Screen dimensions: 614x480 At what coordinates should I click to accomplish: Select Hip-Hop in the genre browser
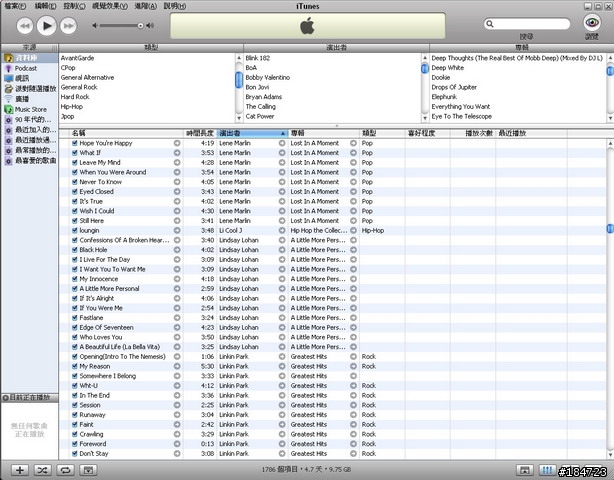click(72, 106)
